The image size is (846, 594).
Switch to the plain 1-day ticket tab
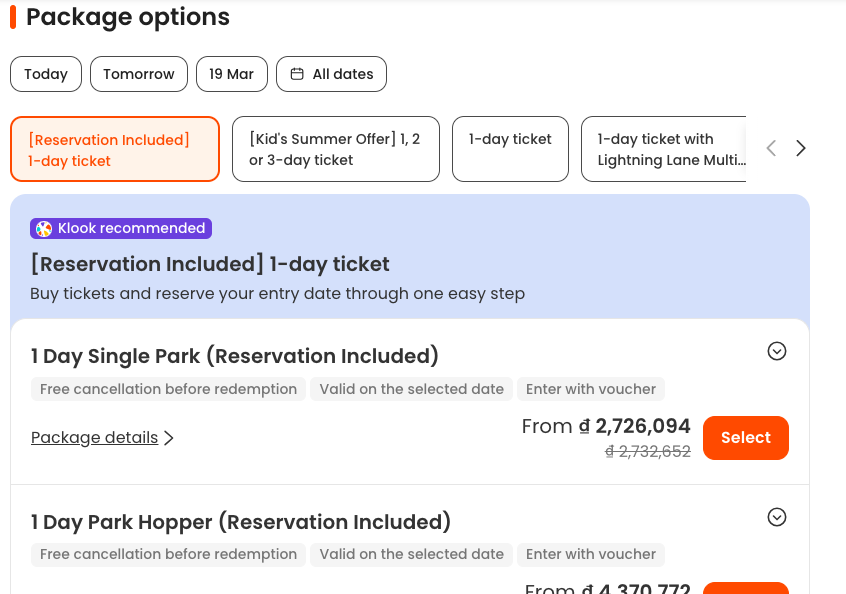pyautogui.click(x=510, y=150)
